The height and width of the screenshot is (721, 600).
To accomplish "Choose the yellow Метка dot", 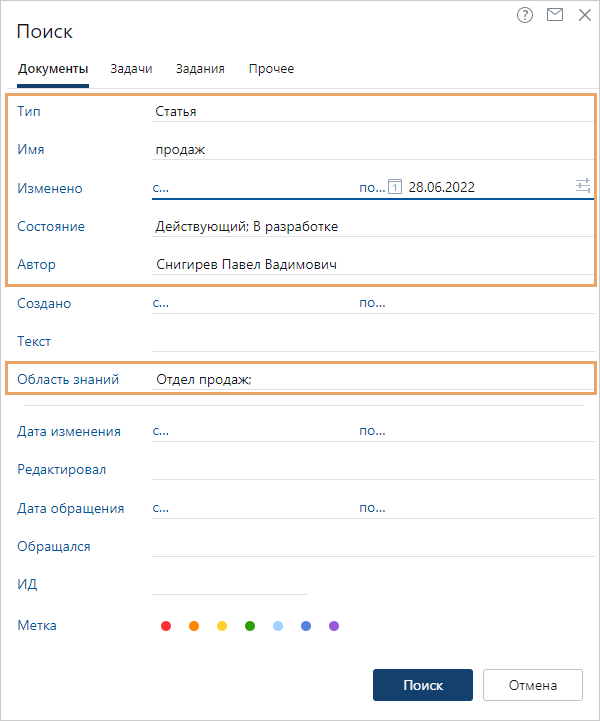I will click(222, 626).
